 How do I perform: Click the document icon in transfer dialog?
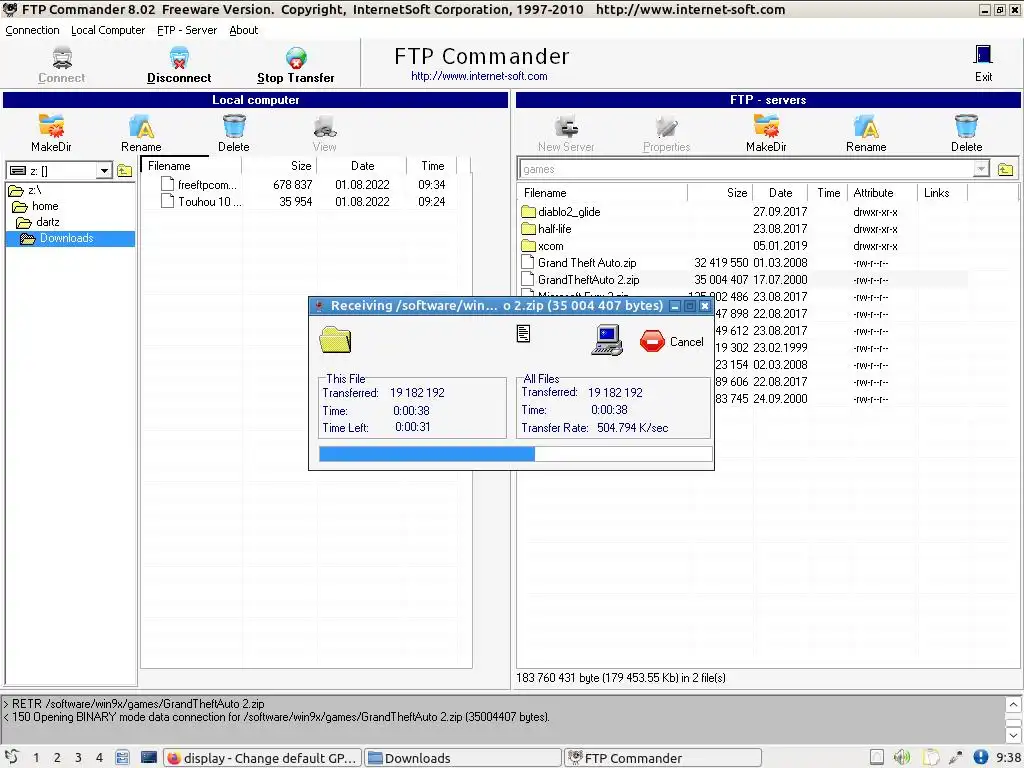tap(523, 334)
